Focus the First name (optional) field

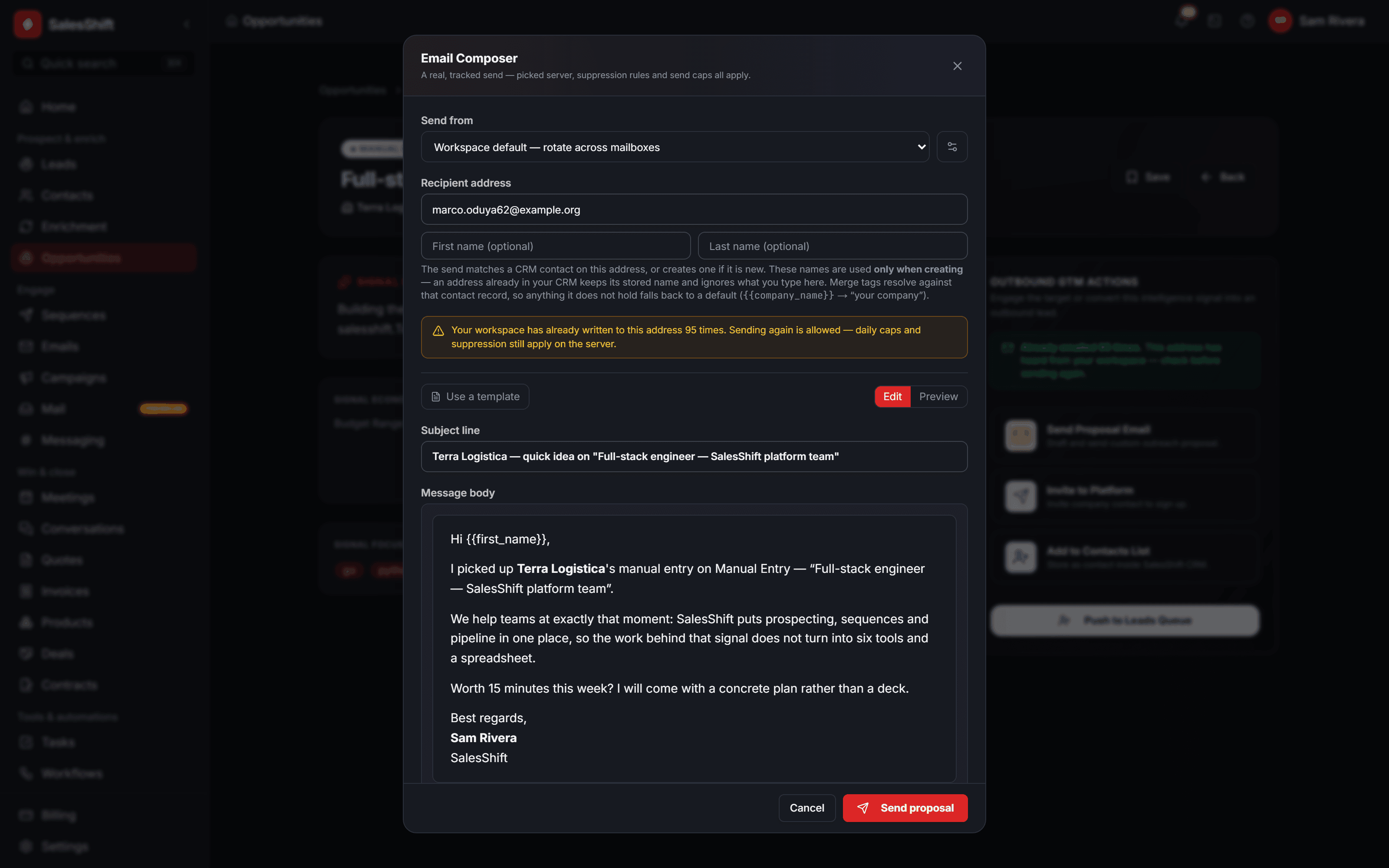point(556,246)
